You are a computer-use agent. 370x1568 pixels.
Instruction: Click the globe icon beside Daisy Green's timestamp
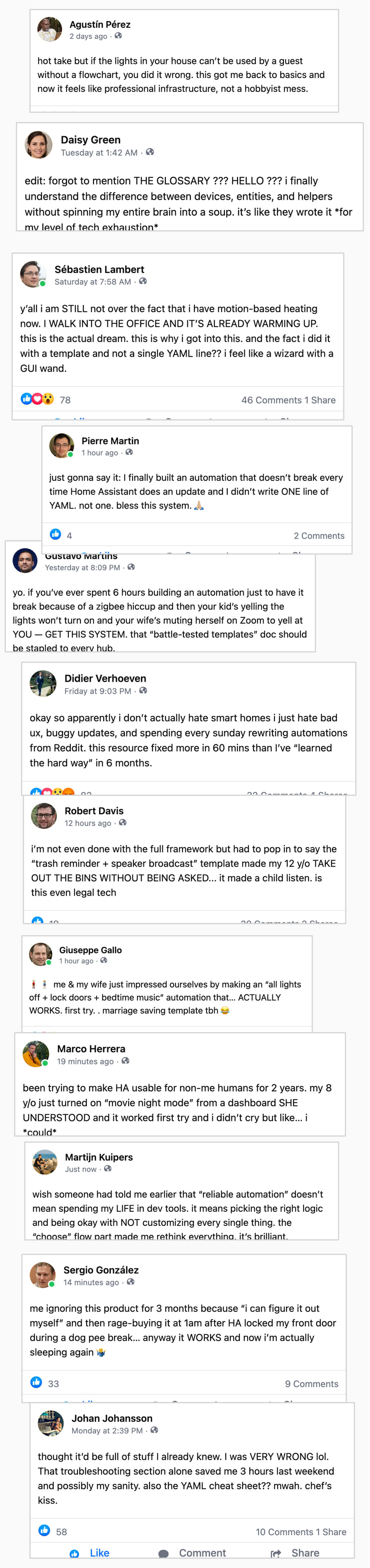coord(150,152)
